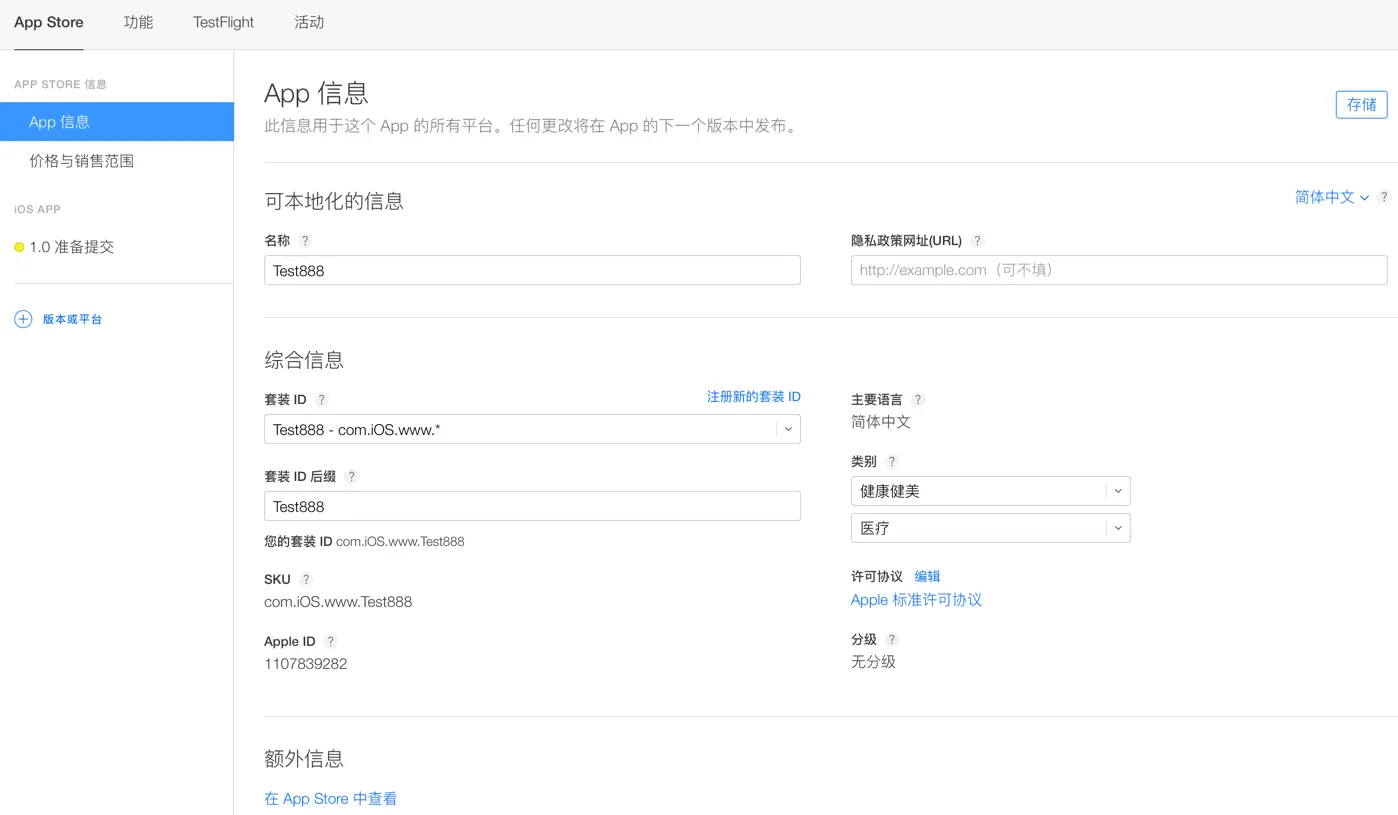Select App 信息 in the sidebar
The width and height of the screenshot is (1398, 815).
coord(117,122)
